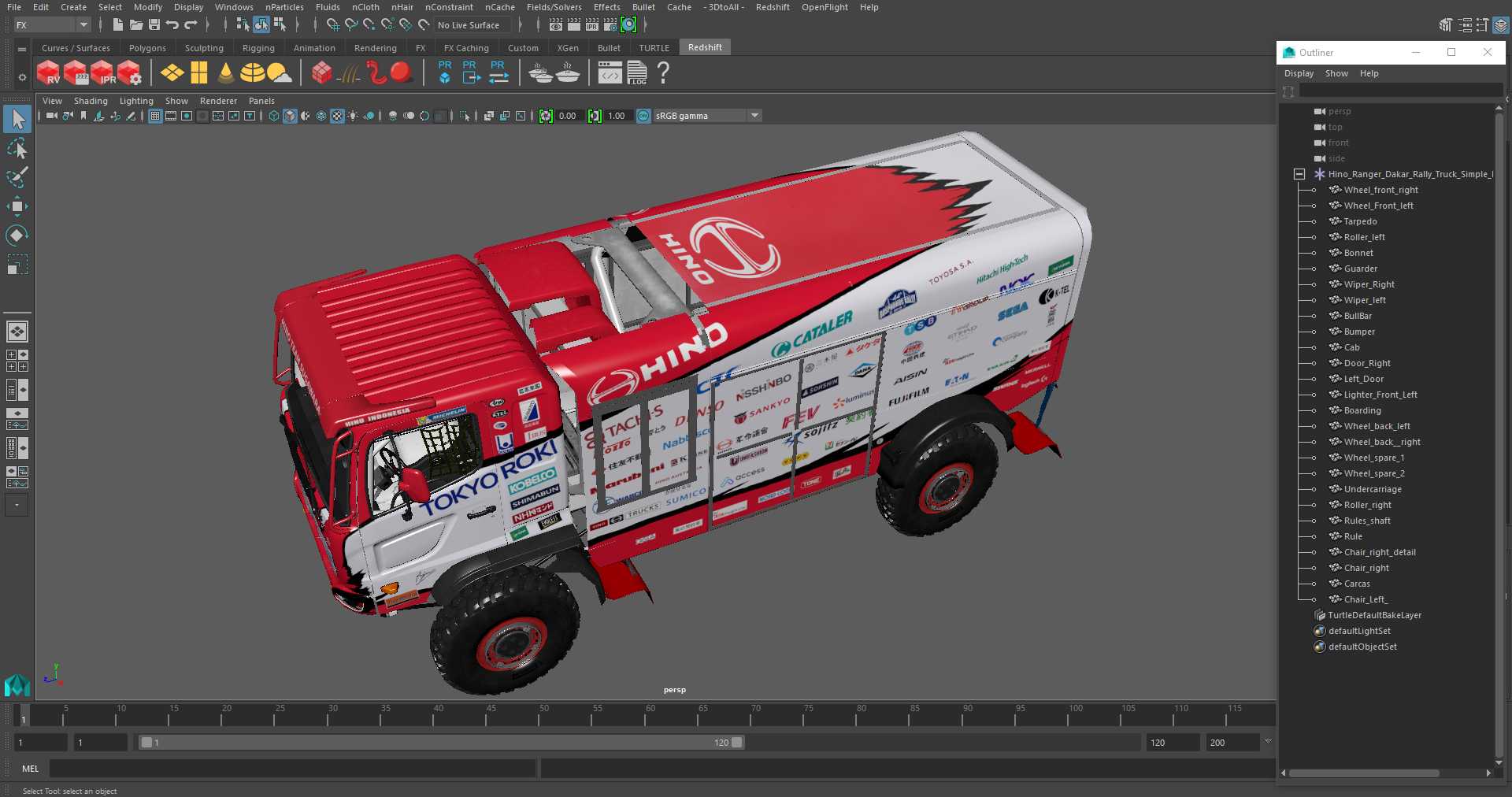Open the Outliner Display menu
The width and height of the screenshot is (1512, 797).
(x=1299, y=73)
